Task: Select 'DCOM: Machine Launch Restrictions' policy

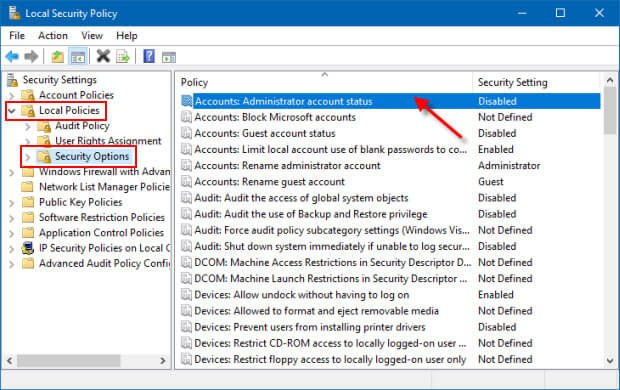Action: 331,279
